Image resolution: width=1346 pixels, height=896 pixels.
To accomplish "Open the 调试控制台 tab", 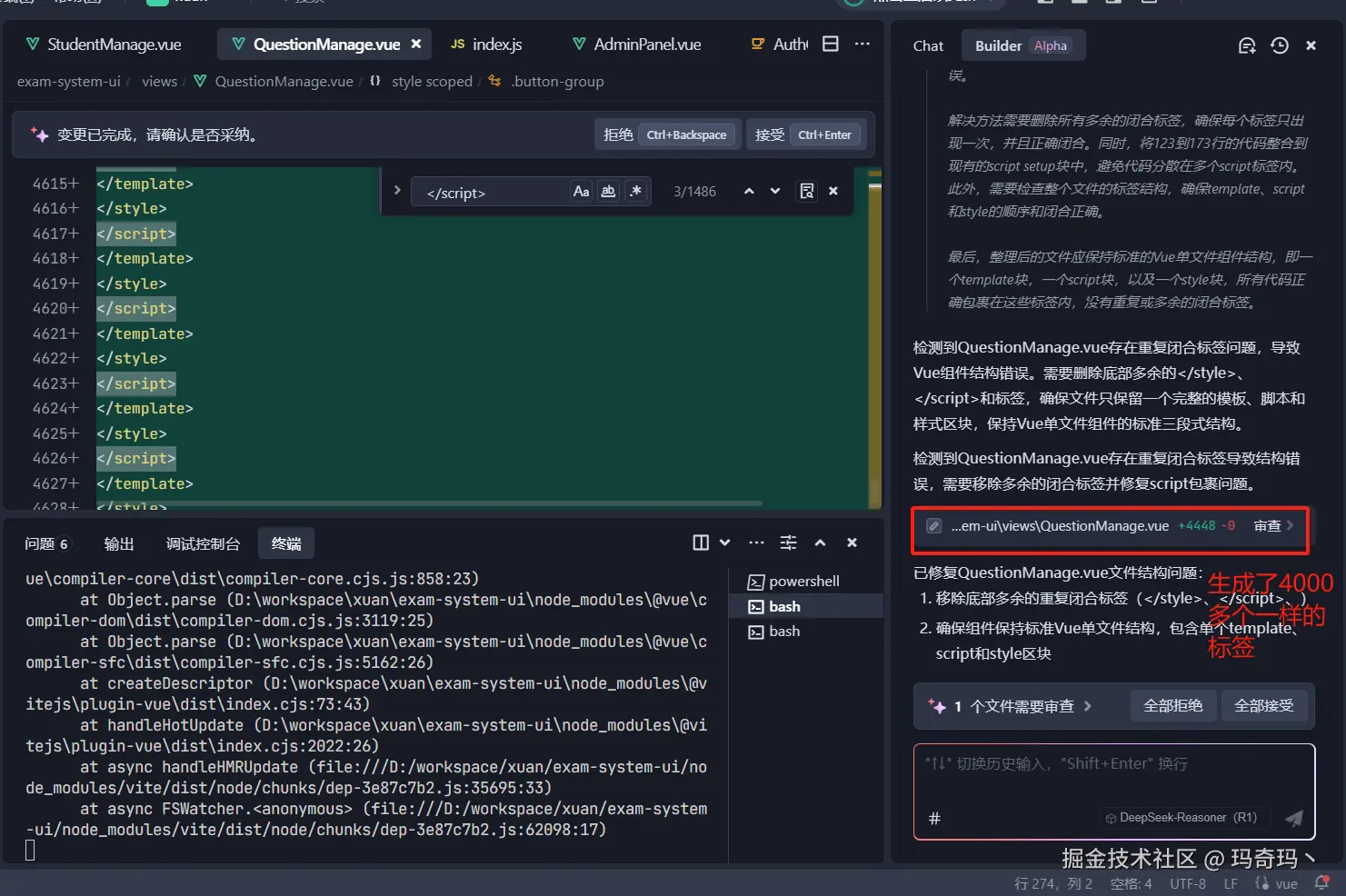I will (203, 543).
